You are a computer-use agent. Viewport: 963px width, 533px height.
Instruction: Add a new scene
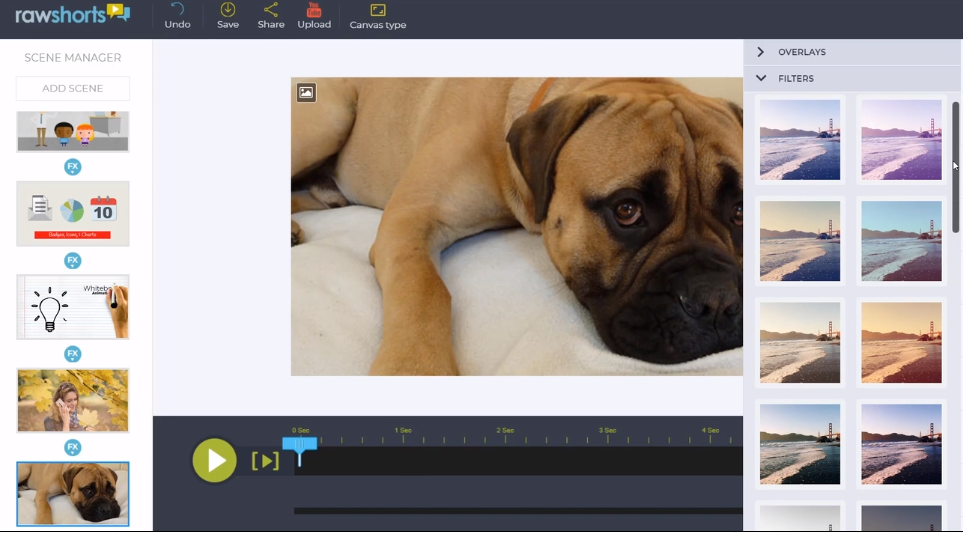click(72, 88)
